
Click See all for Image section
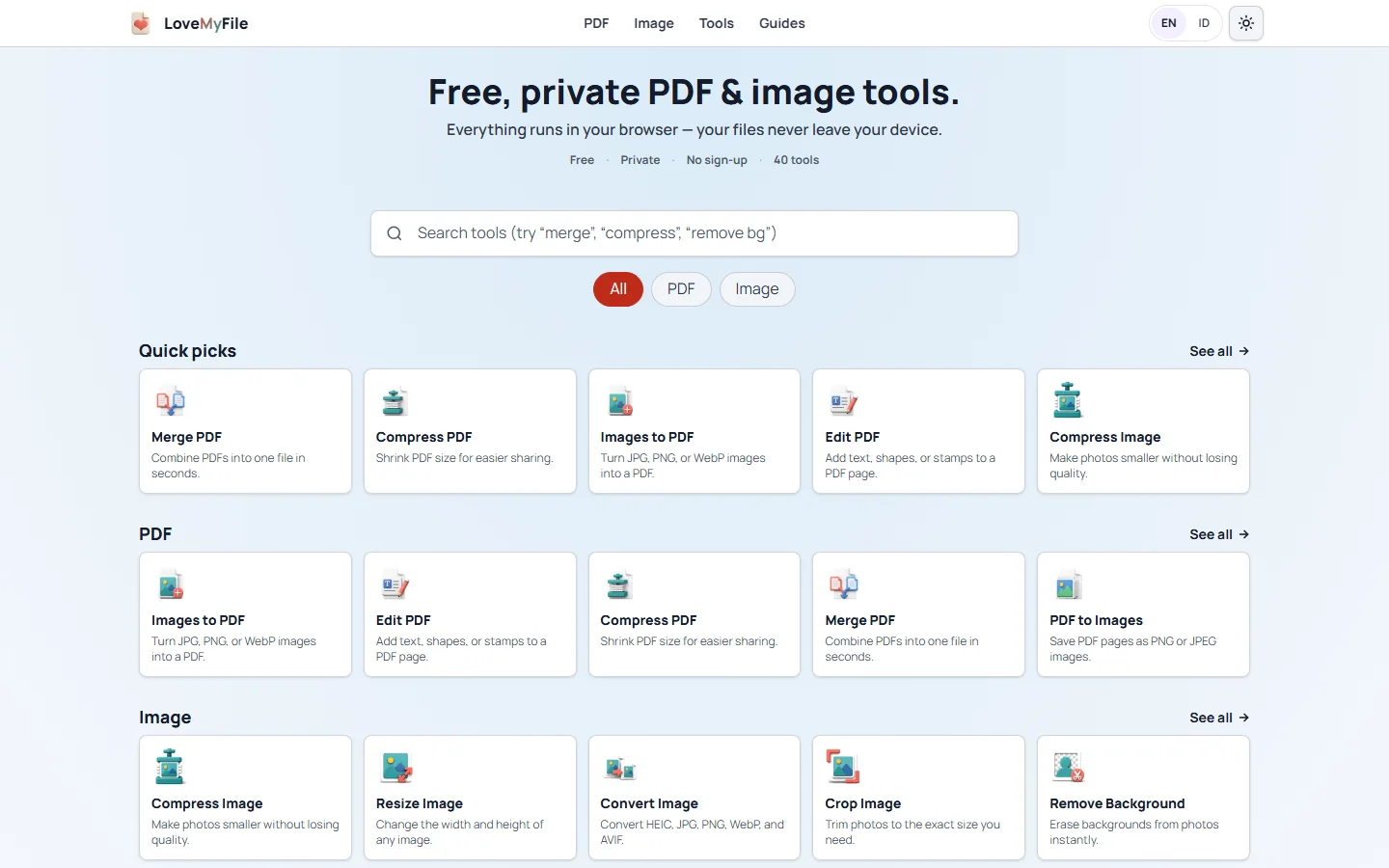(x=1219, y=718)
